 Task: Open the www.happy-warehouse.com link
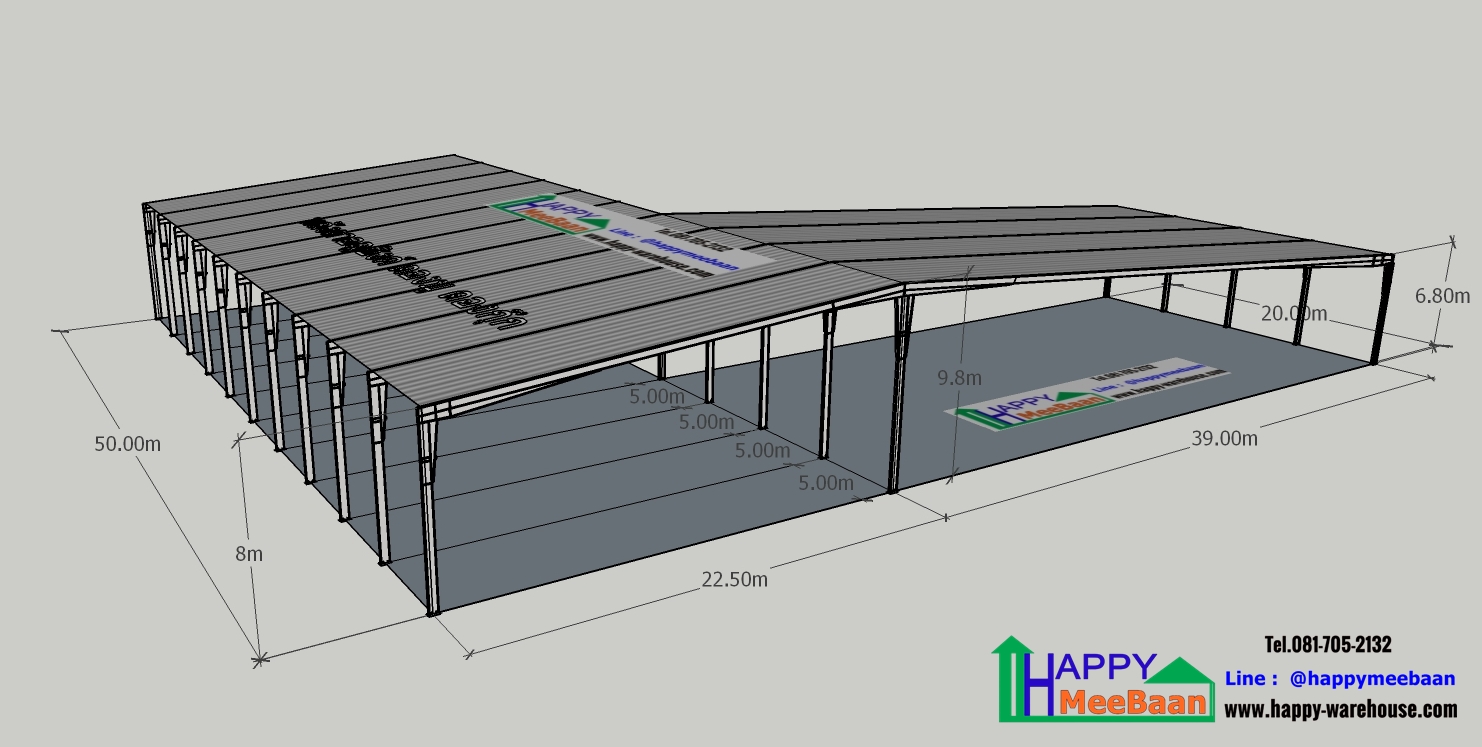(x=1340, y=709)
